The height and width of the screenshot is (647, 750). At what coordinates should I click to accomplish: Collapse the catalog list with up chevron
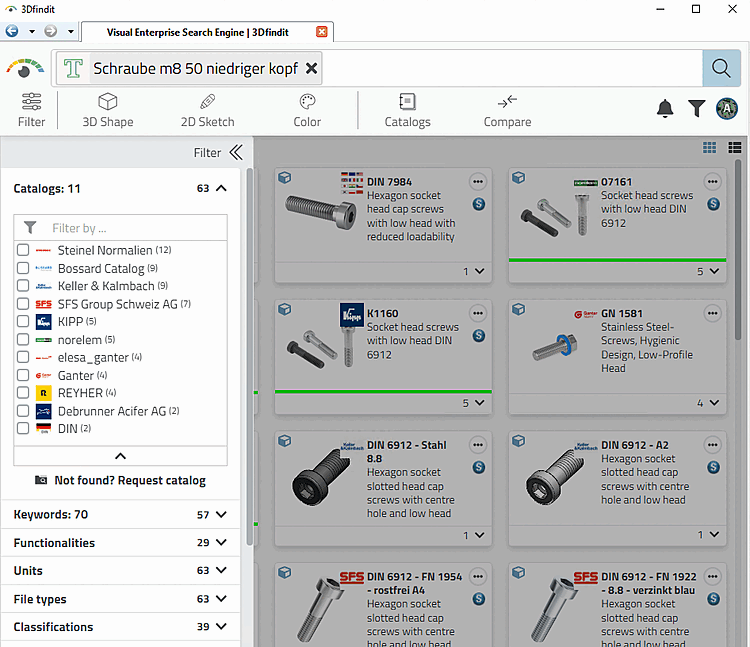[121, 456]
